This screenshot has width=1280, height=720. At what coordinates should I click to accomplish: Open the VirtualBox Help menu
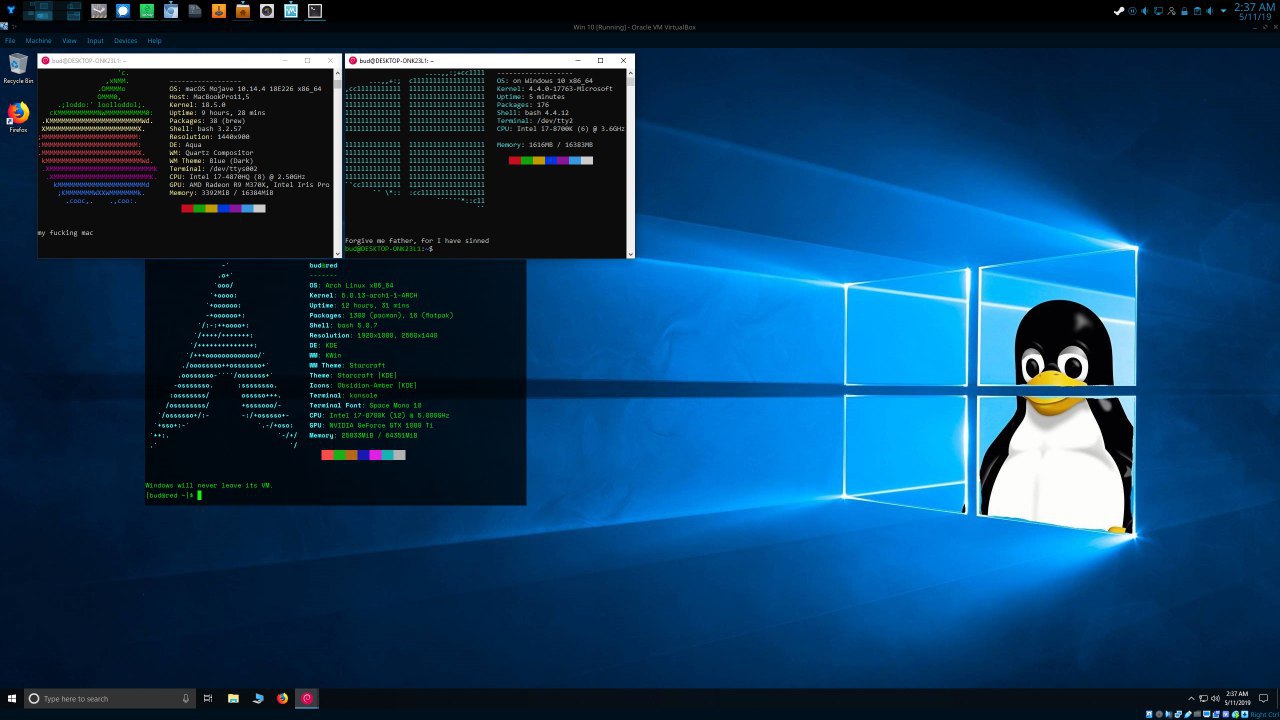tap(154, 41)
